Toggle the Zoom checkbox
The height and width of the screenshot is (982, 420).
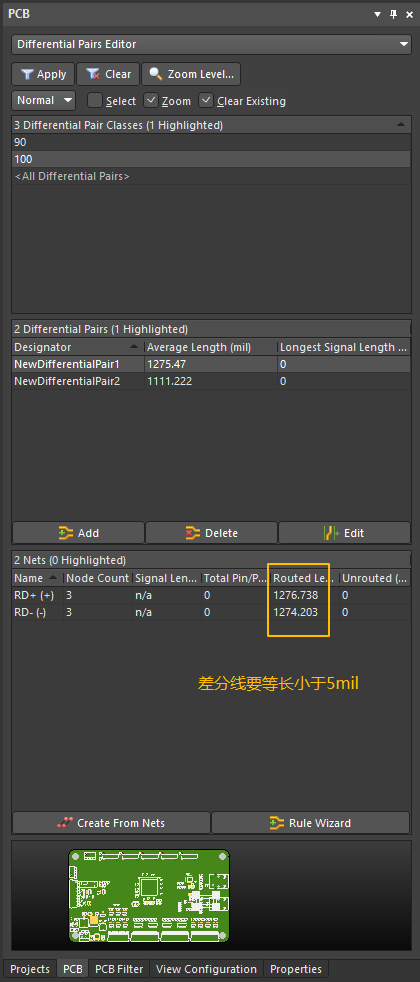click(150, 100)
